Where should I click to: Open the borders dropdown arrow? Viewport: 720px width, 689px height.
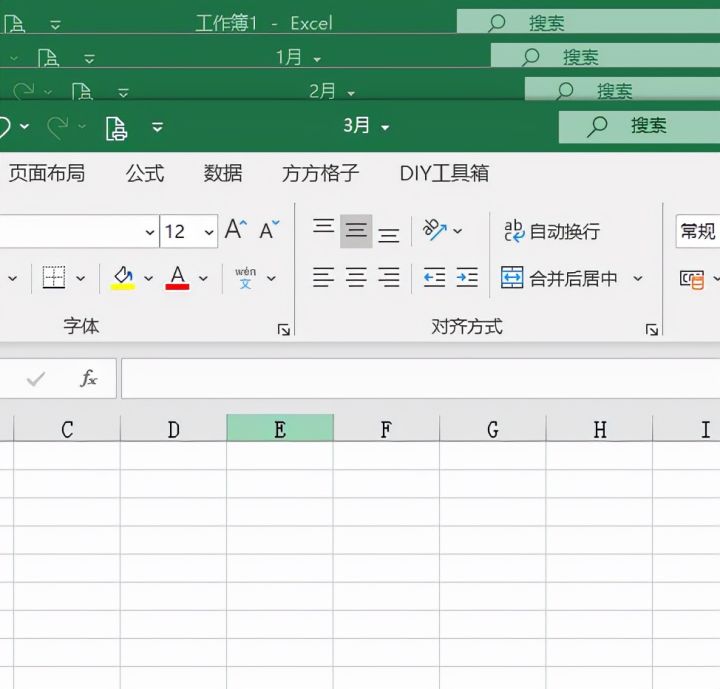pyautogui.click(x=81, y=278)
